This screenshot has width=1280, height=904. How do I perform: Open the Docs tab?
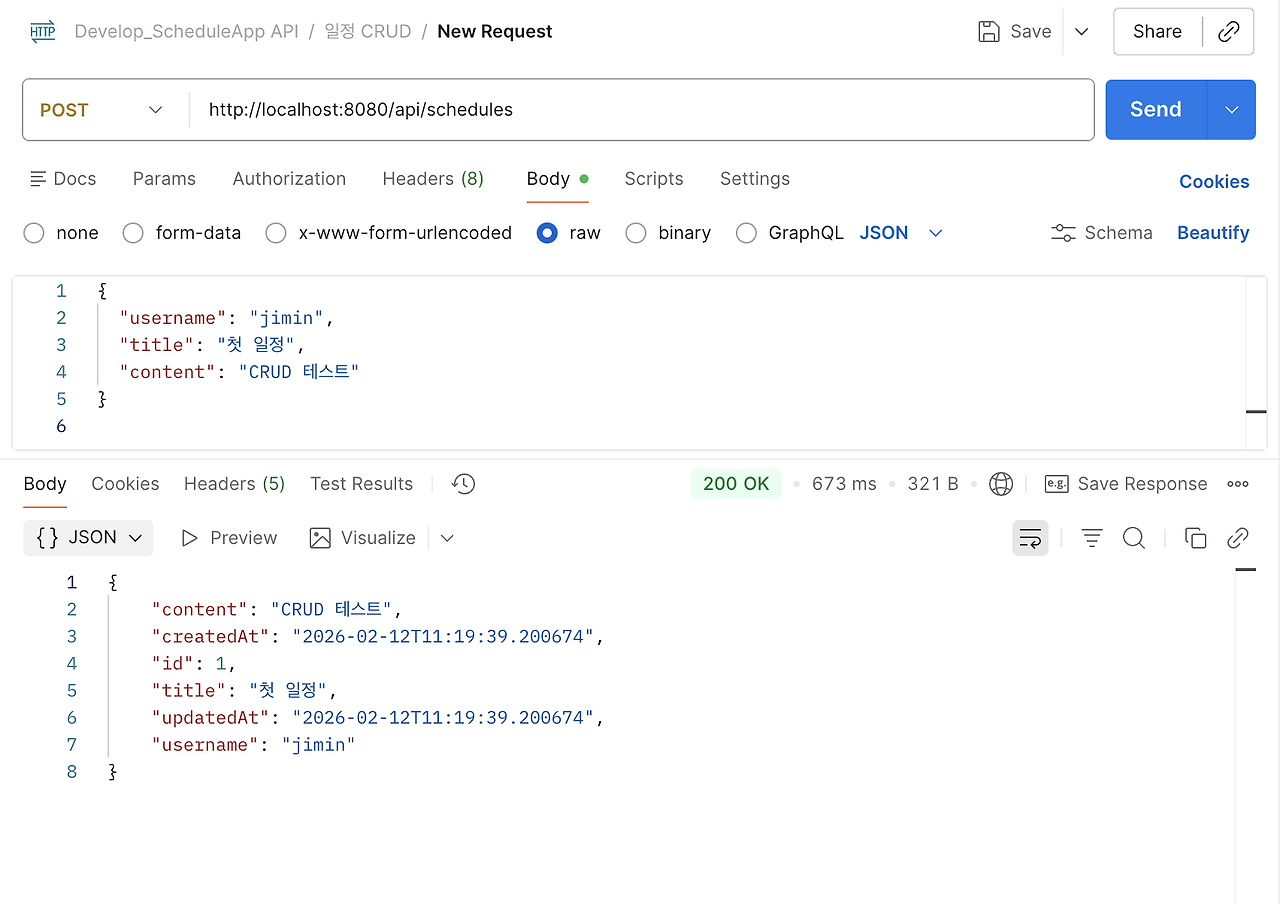(x=63, y=178)
